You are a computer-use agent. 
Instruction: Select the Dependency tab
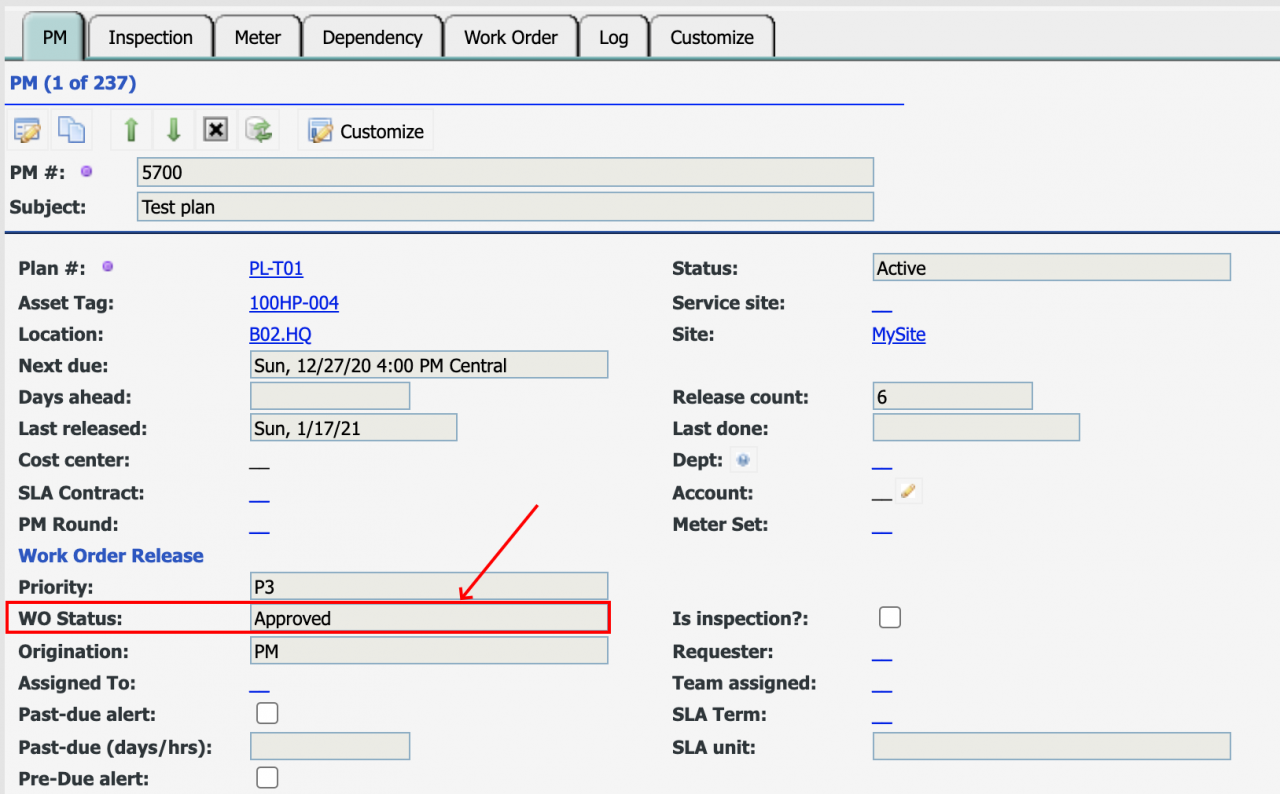click(372, 38)
